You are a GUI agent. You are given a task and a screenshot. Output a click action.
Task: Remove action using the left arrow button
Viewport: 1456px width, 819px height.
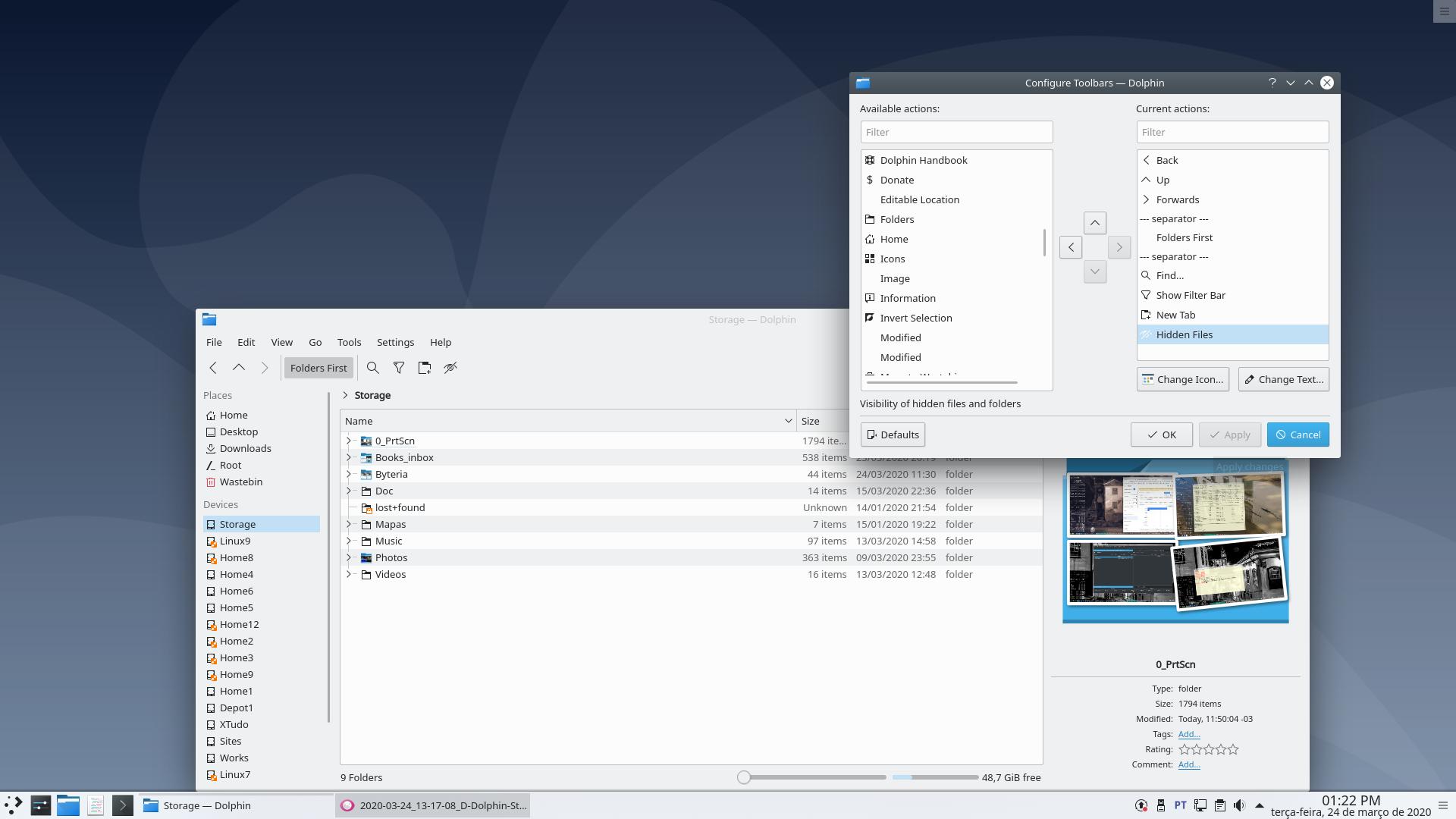pos(1070,247)
